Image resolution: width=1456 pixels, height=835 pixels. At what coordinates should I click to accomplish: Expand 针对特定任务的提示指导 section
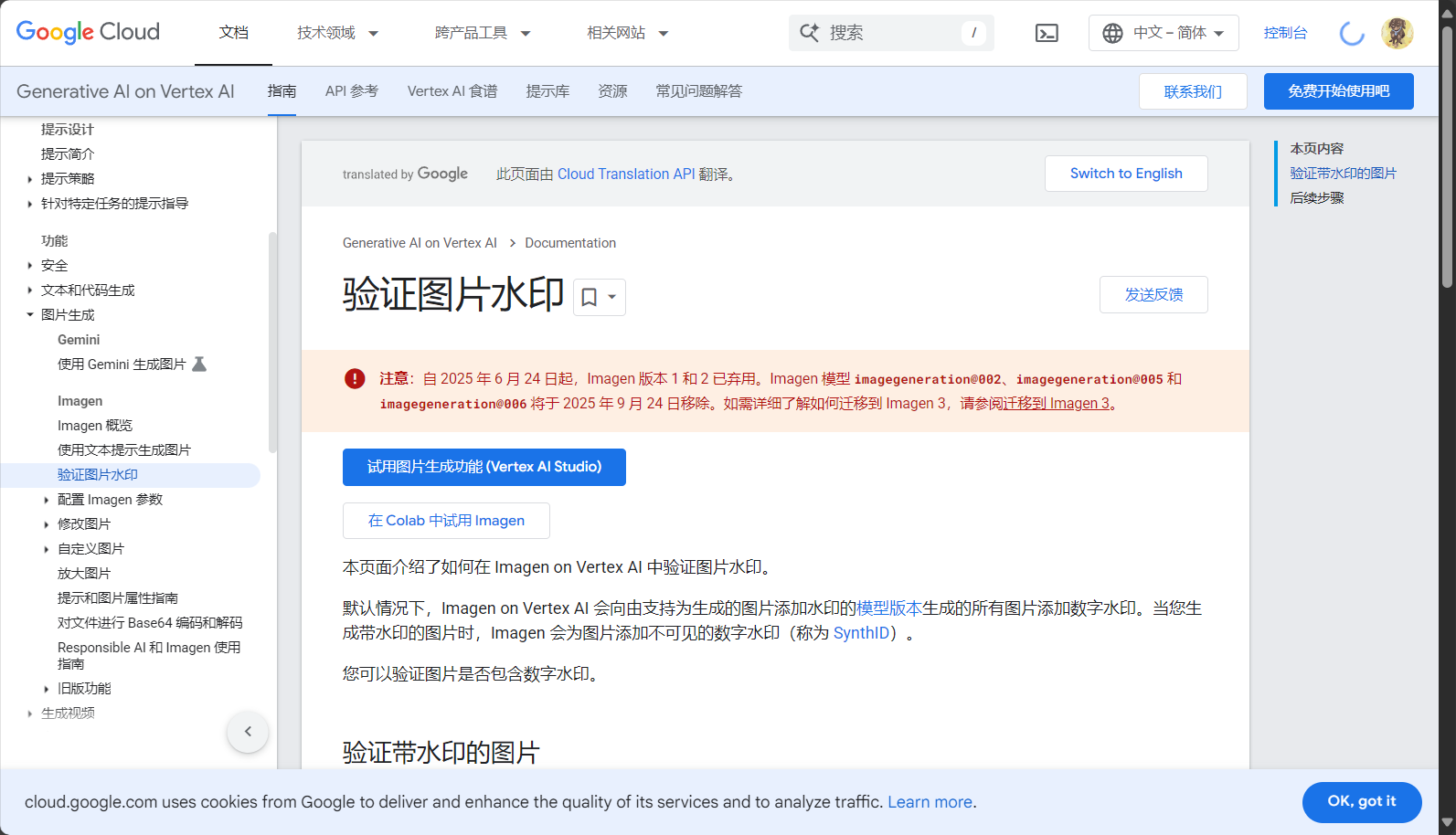point(30,204)
